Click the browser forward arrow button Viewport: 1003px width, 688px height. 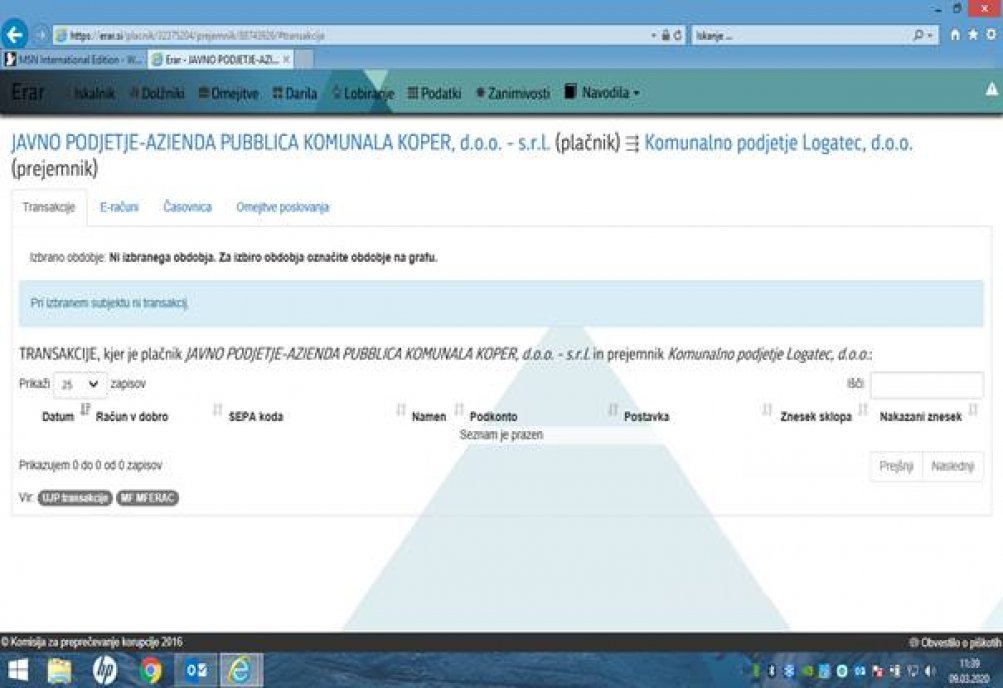point(40,35)
